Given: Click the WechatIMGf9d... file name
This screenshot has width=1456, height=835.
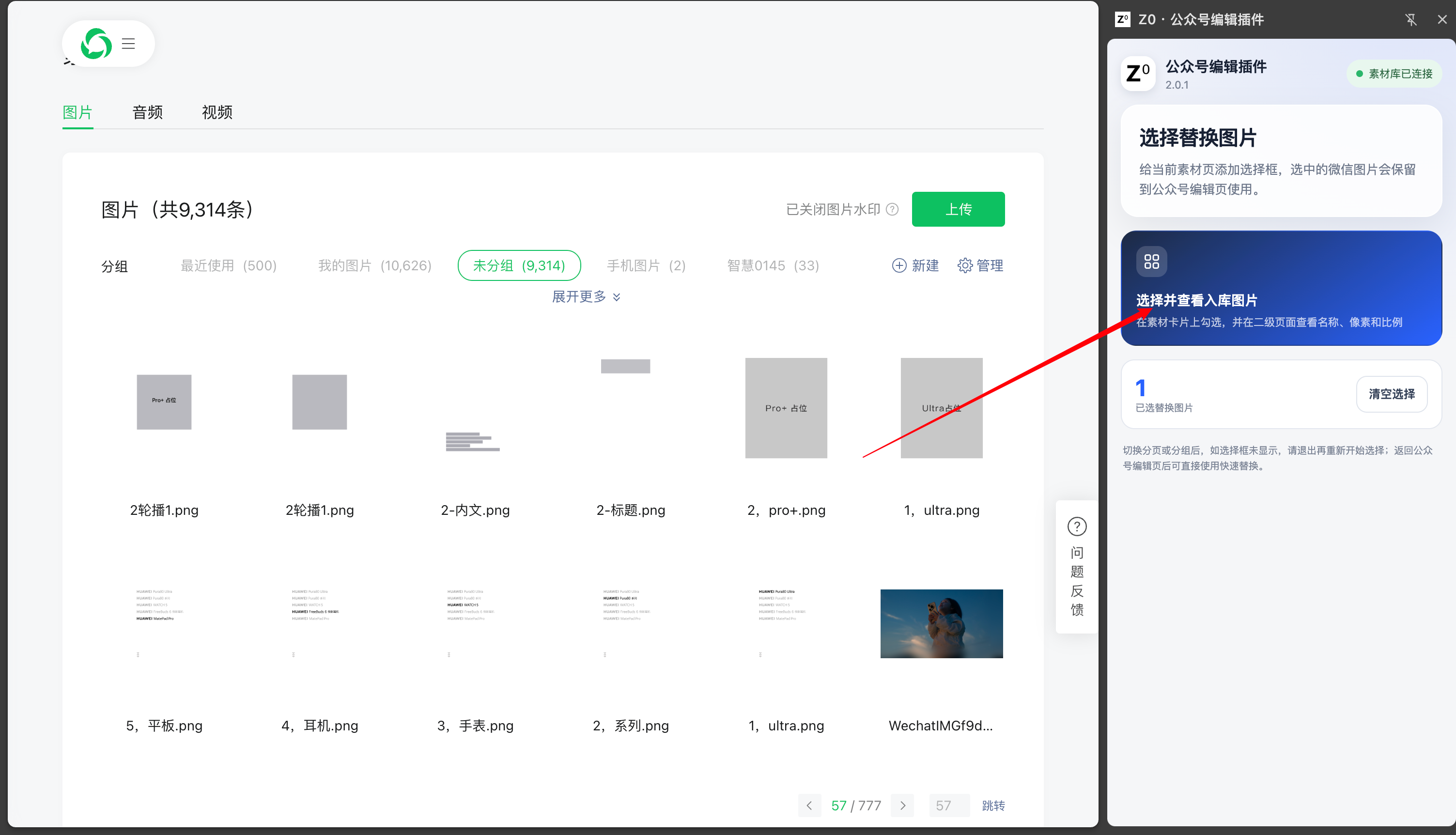Looking at the screenshot, I should tap(941, 726).
